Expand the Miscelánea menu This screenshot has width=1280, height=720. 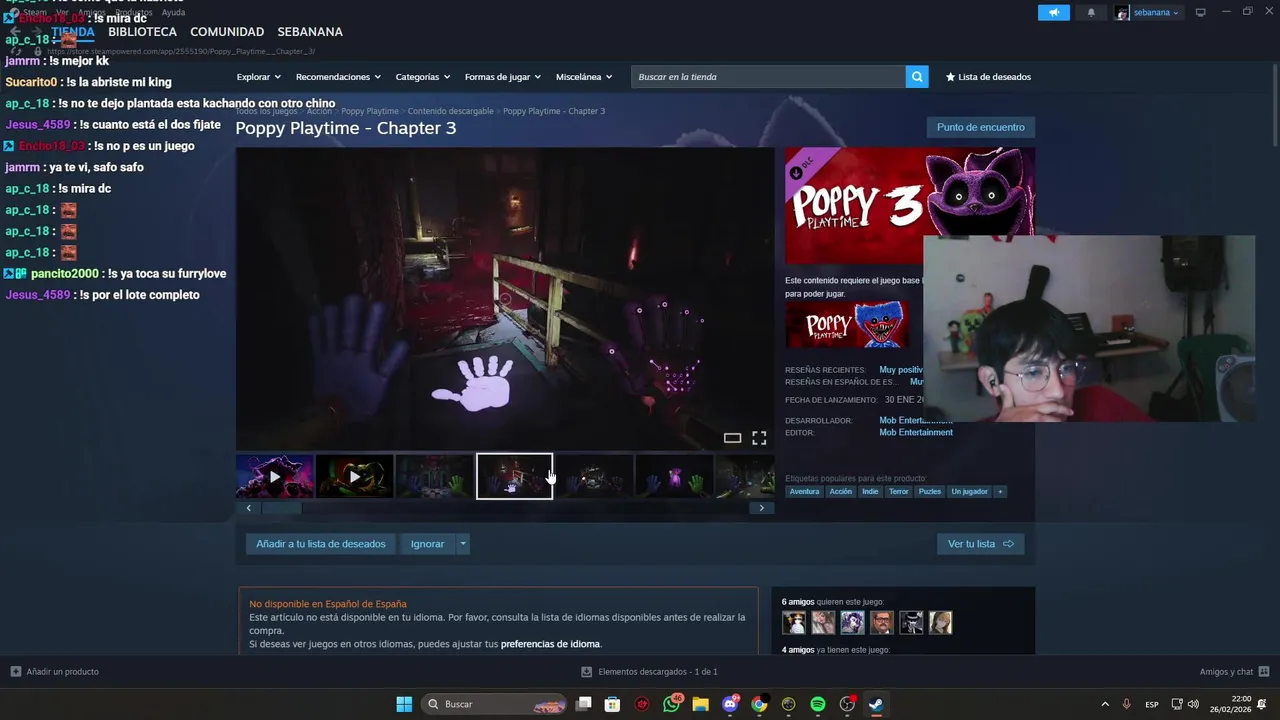583,77
